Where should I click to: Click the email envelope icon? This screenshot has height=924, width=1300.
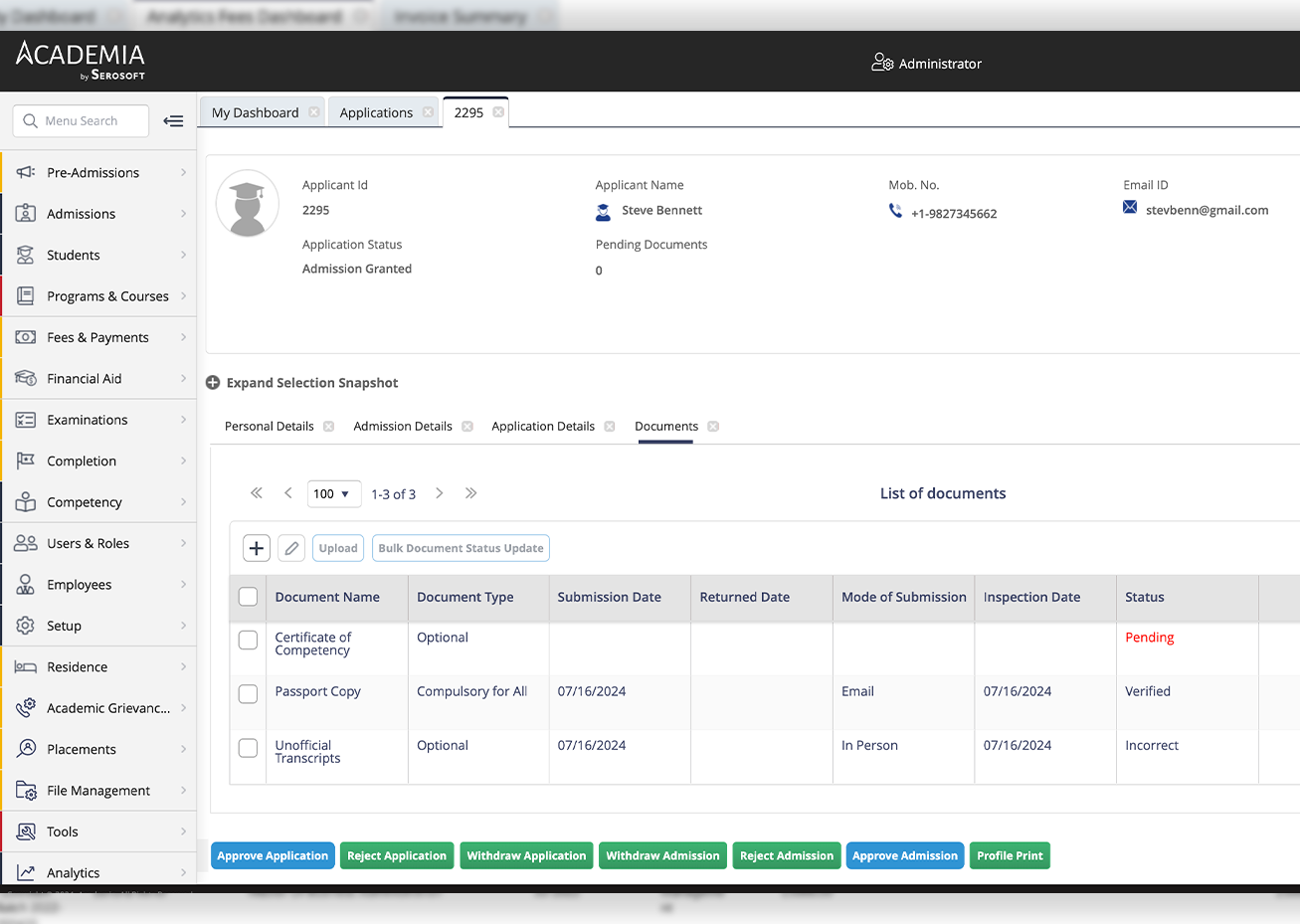(x=1130, y=208)
